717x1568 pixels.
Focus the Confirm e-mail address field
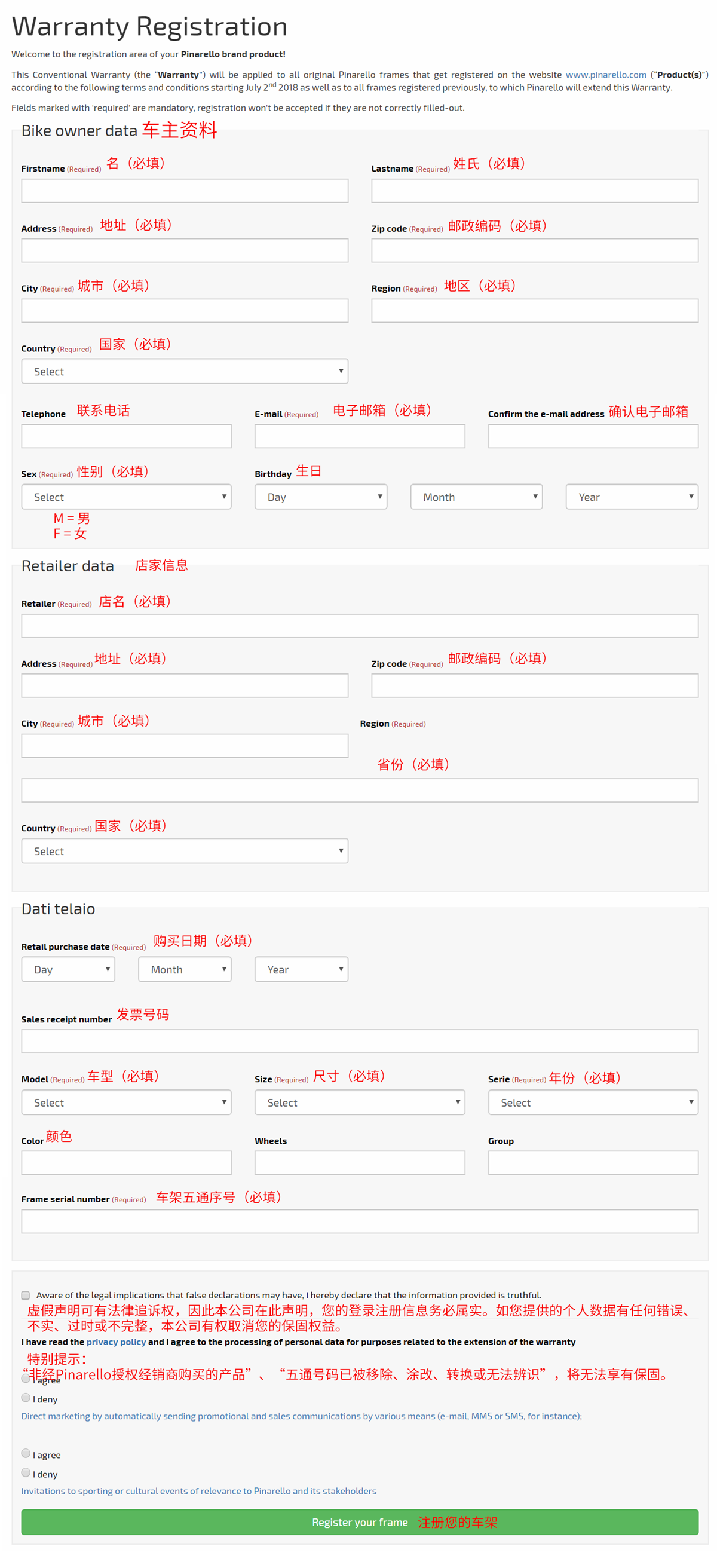(592, 436)
